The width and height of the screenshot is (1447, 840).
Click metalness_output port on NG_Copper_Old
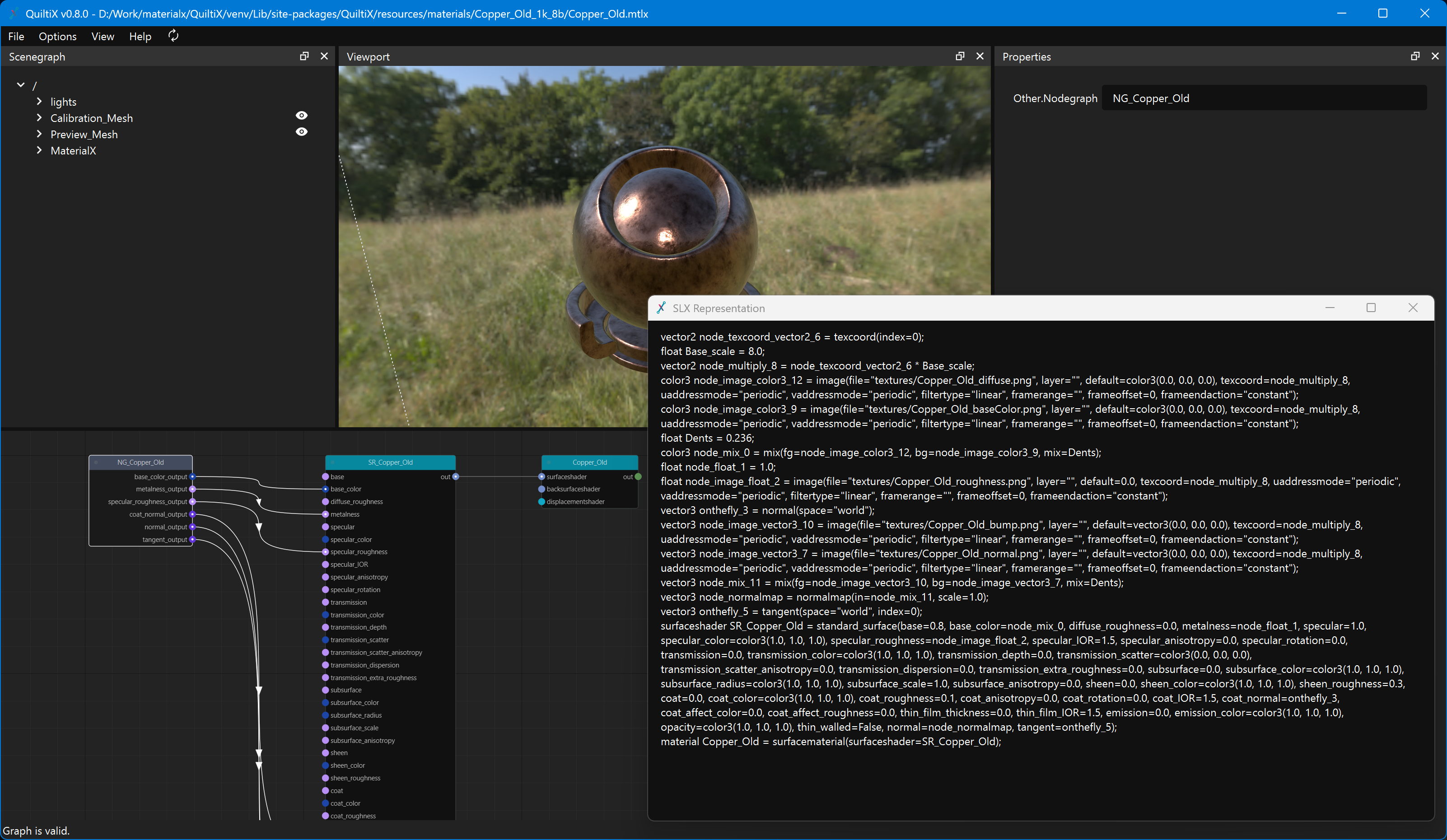click(192, 489)
